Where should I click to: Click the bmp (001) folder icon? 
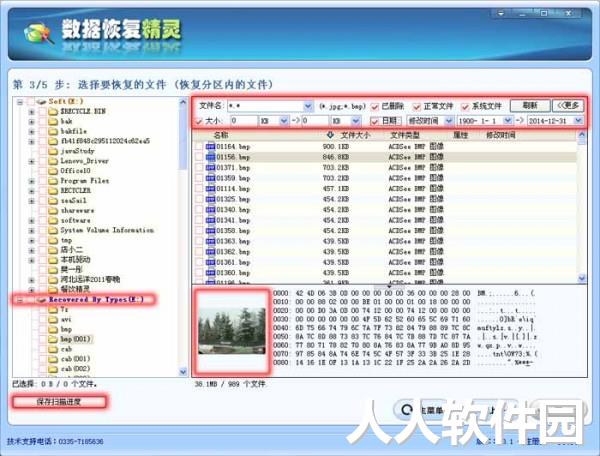click(53, 339)
